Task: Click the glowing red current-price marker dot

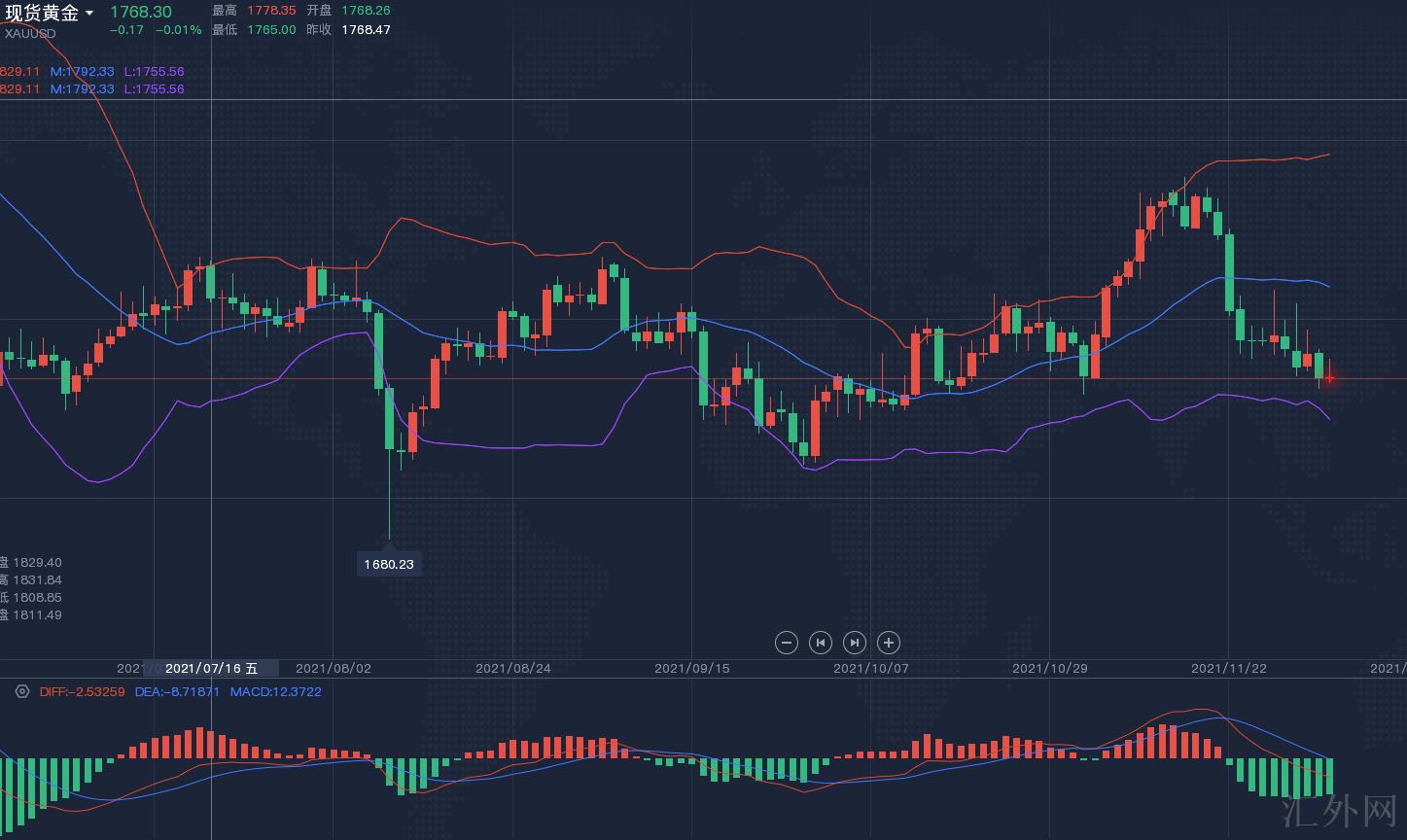Action: [x=1329, y=378]
